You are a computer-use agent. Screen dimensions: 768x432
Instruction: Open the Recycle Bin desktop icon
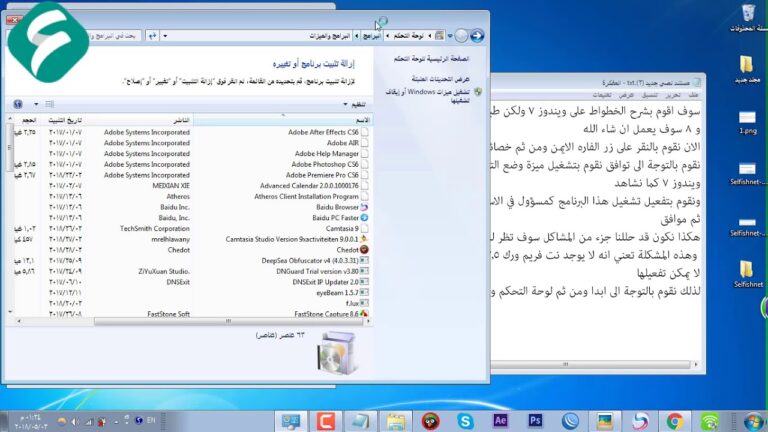pyautogui.click(x=748, y=18)
